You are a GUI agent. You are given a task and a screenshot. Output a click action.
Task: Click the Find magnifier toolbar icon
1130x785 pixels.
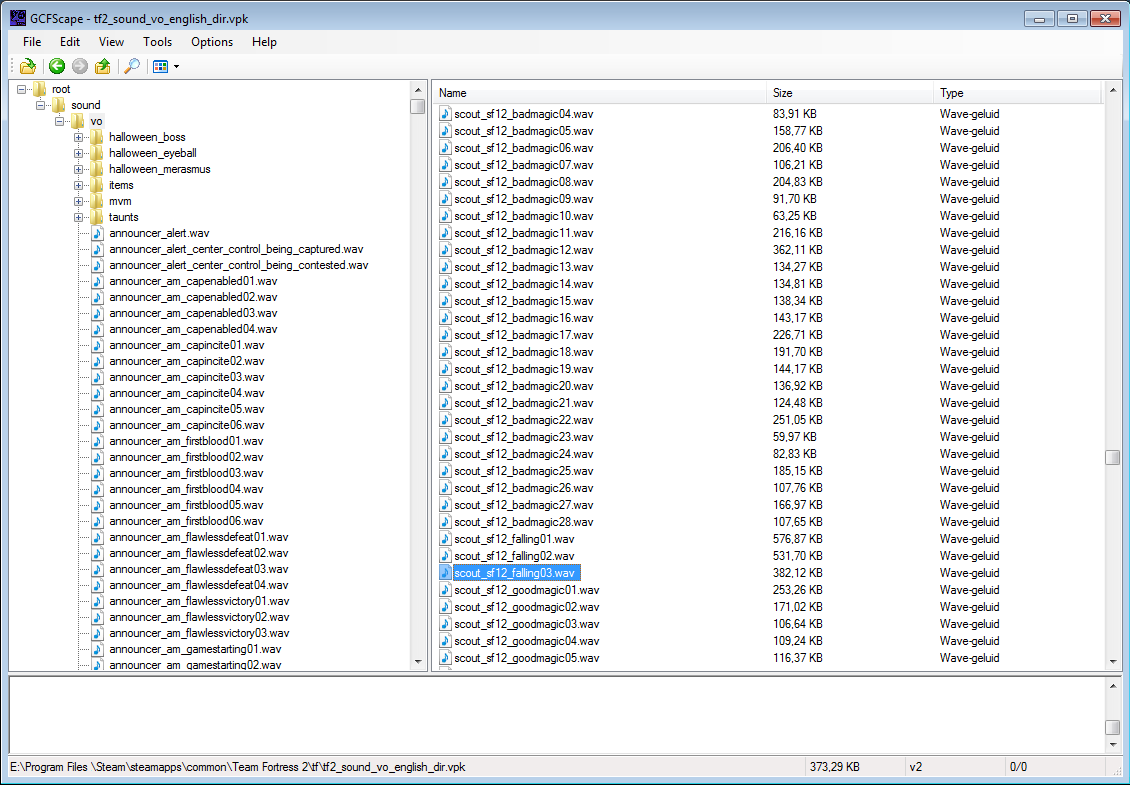[132, 66]
